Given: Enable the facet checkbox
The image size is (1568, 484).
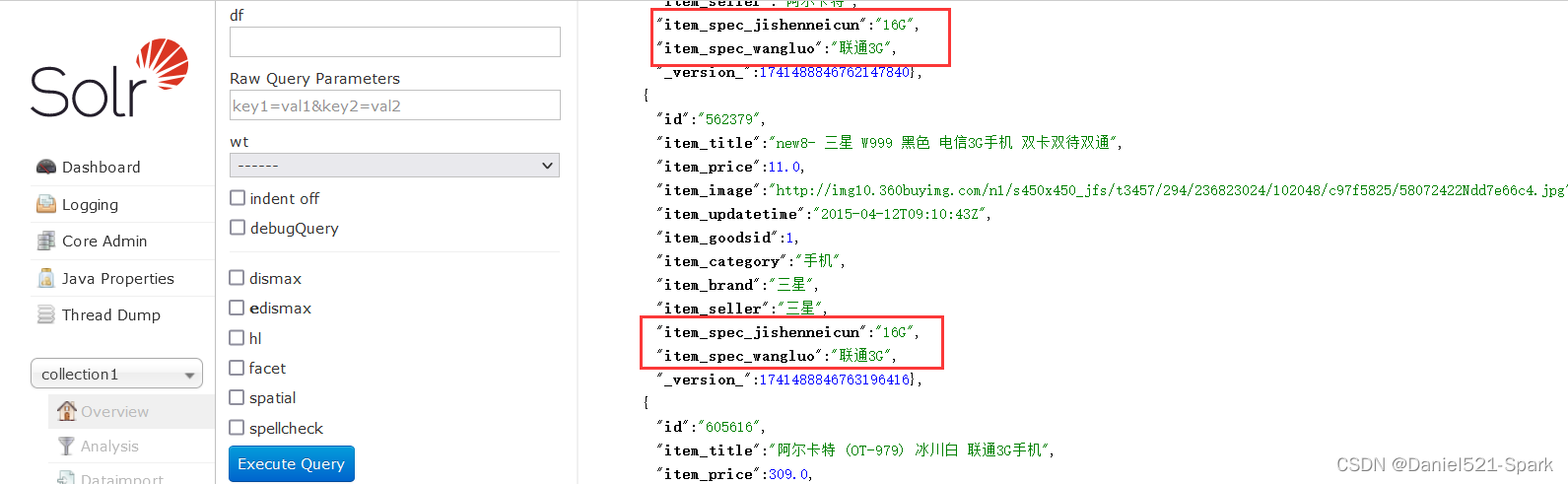Looking at the screenshot, I should pyautogui.click(x=238, y=367).
